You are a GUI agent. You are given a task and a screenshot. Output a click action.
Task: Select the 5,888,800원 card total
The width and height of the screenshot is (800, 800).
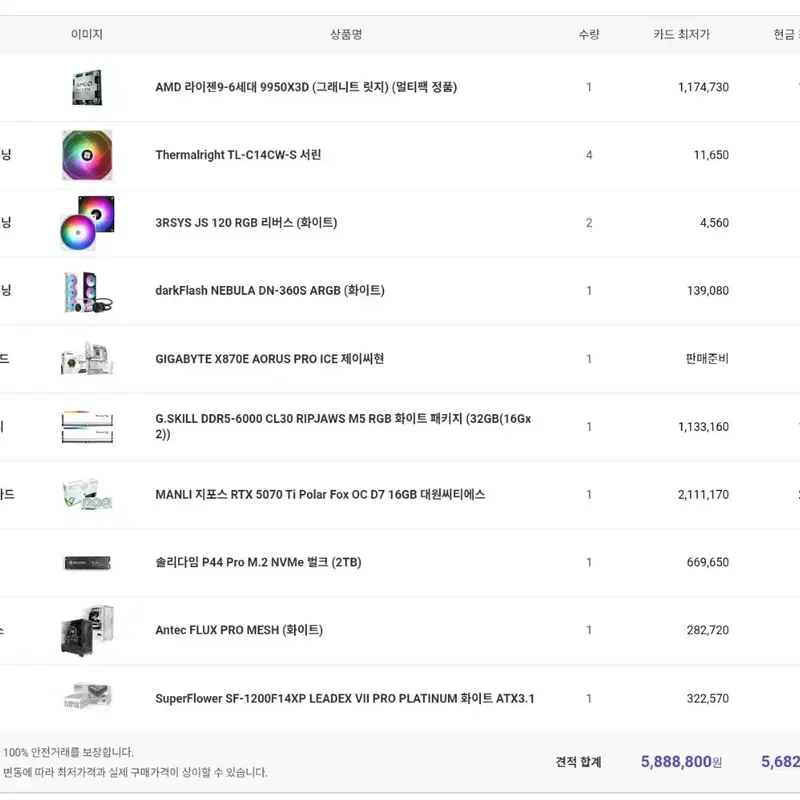click(x=681, y=762)
